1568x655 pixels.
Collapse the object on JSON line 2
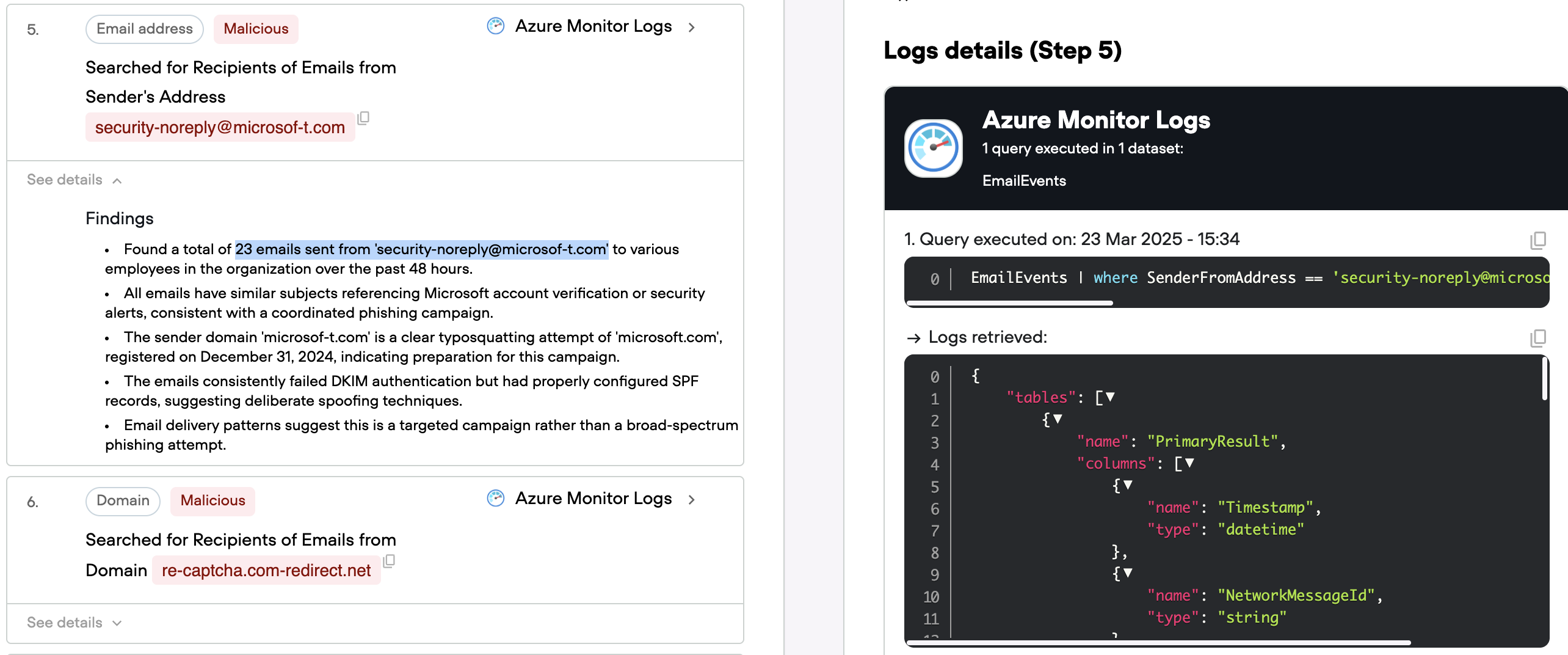click(x=1058, y=419)
